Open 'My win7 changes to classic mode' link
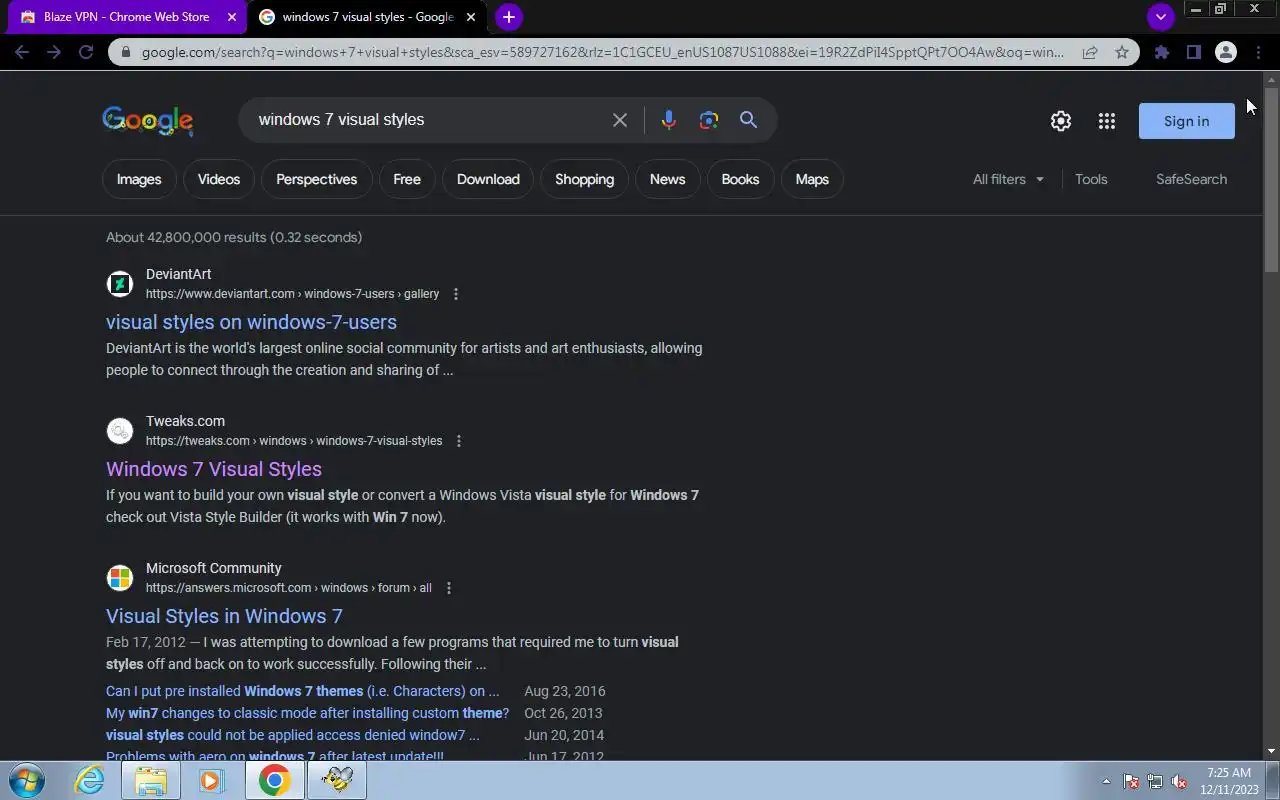1280x800 pixels. point(307,713)
